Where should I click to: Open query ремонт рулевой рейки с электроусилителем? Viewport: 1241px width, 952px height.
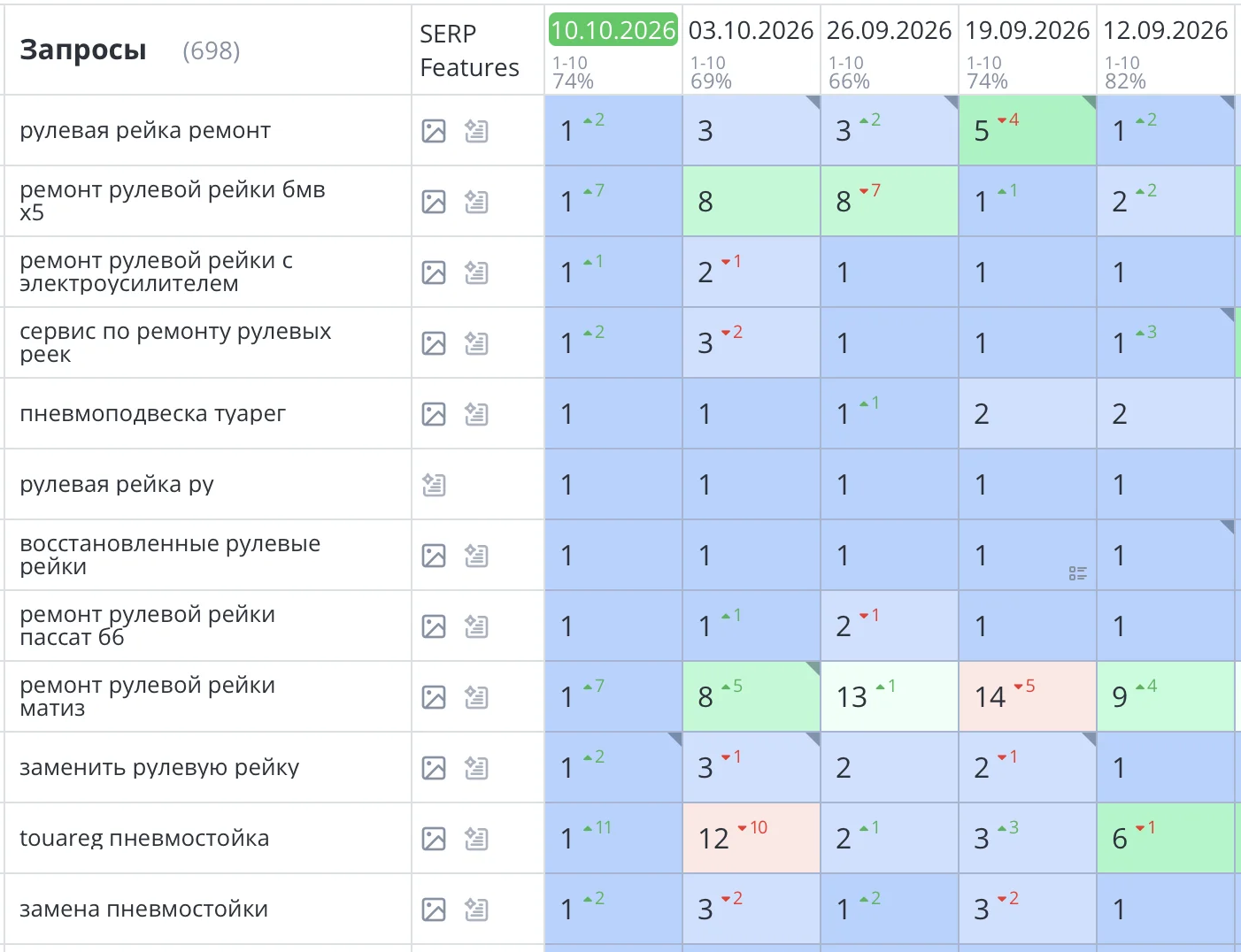pos(156,272)
